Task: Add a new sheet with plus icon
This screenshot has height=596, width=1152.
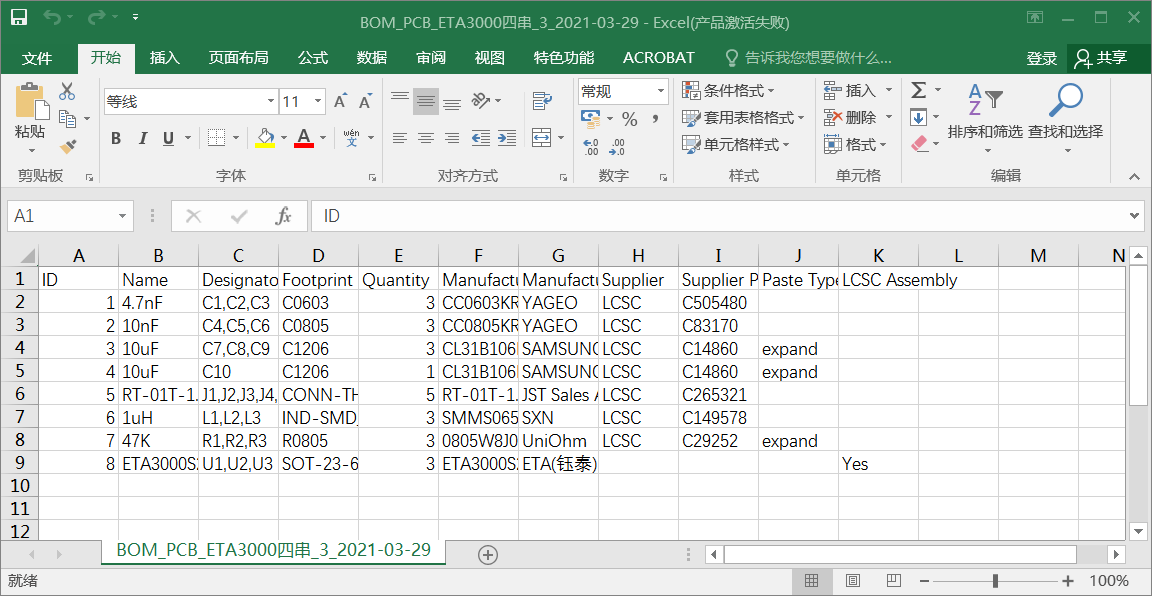Action: click(488, 555)
